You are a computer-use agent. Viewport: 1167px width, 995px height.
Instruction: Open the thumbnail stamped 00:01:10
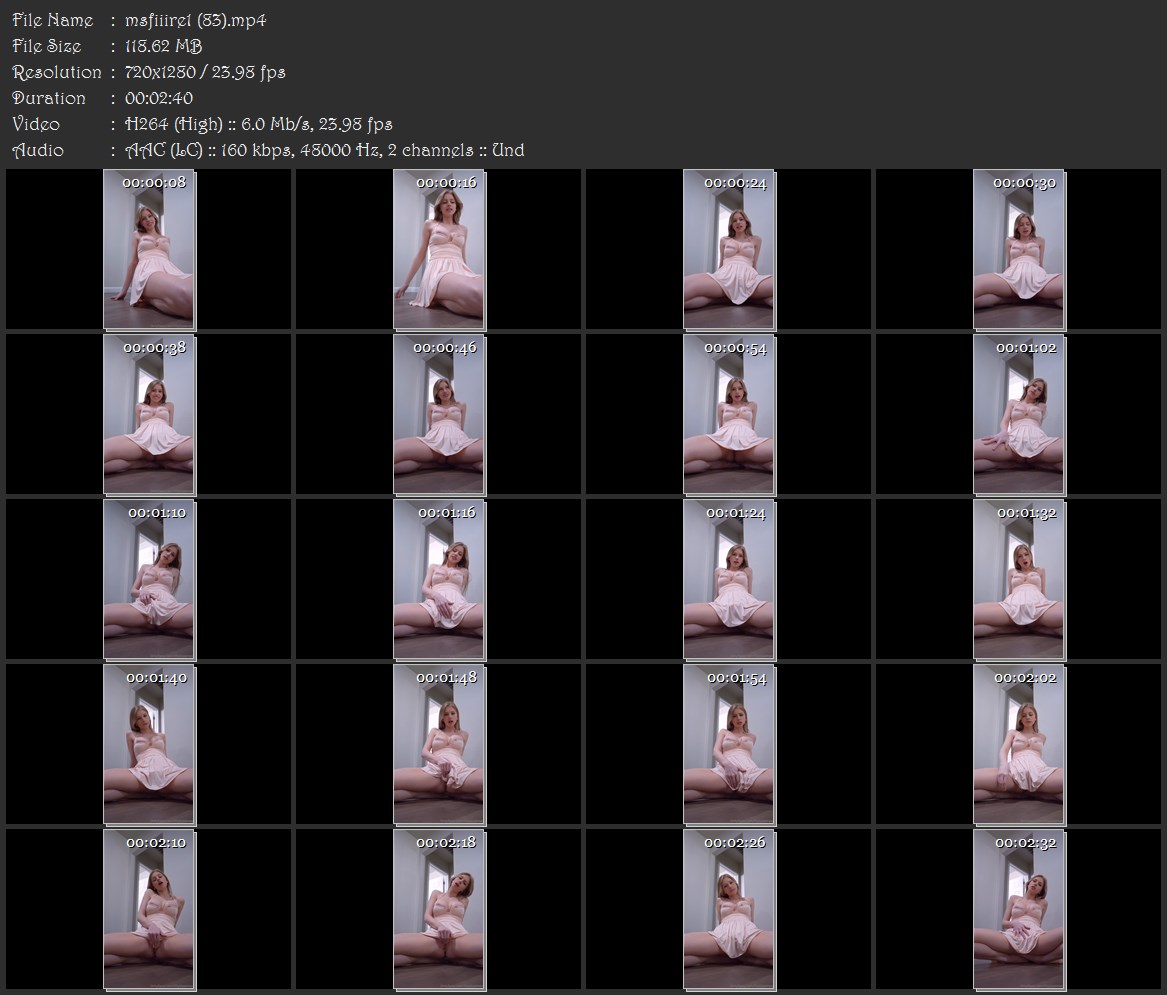(149, 580)
